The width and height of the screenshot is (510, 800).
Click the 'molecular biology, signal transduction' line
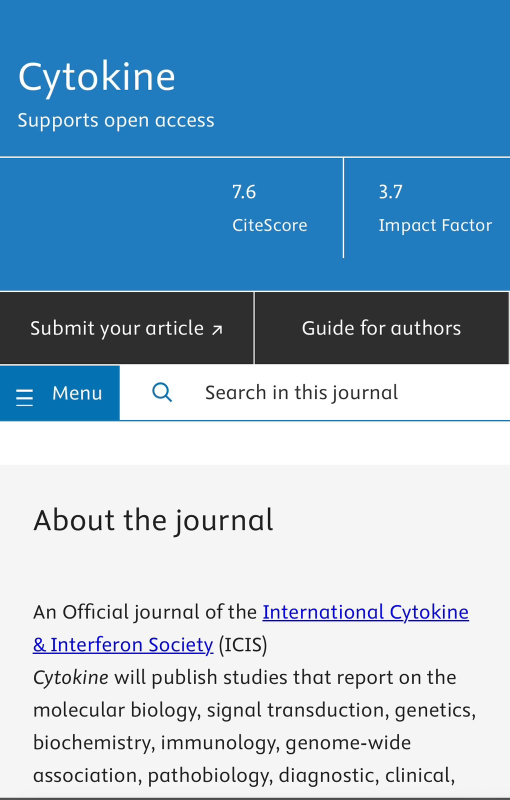click(254, 710)
